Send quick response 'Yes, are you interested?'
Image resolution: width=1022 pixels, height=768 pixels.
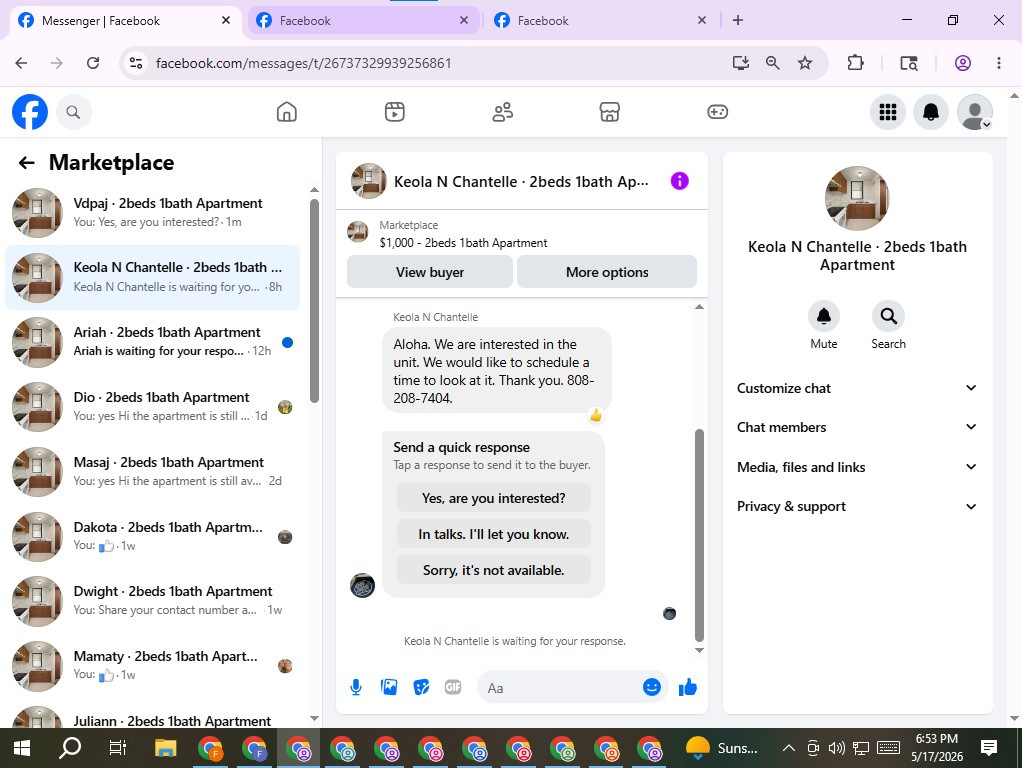coord(493,498)
